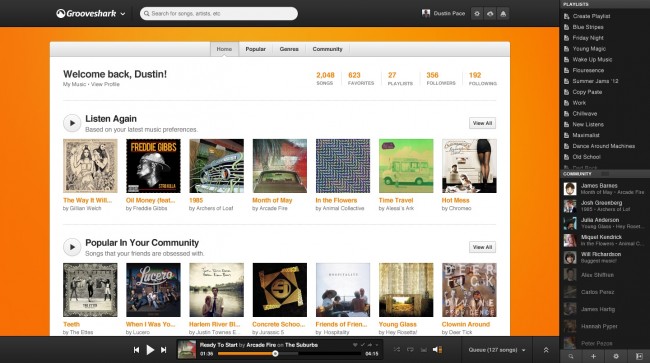This screenshot has height=363, width=650.
Task: Focus the song search field
Action: click(x=219, y=14)
